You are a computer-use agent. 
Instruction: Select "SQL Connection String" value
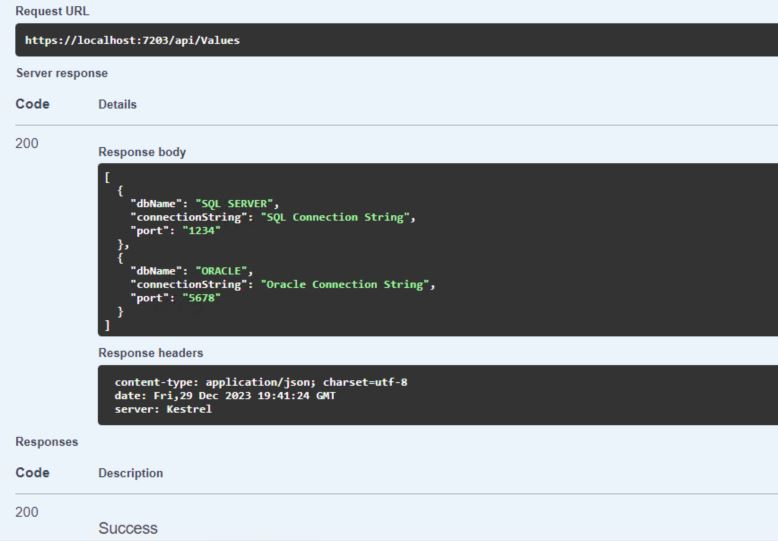click(335, 217)
